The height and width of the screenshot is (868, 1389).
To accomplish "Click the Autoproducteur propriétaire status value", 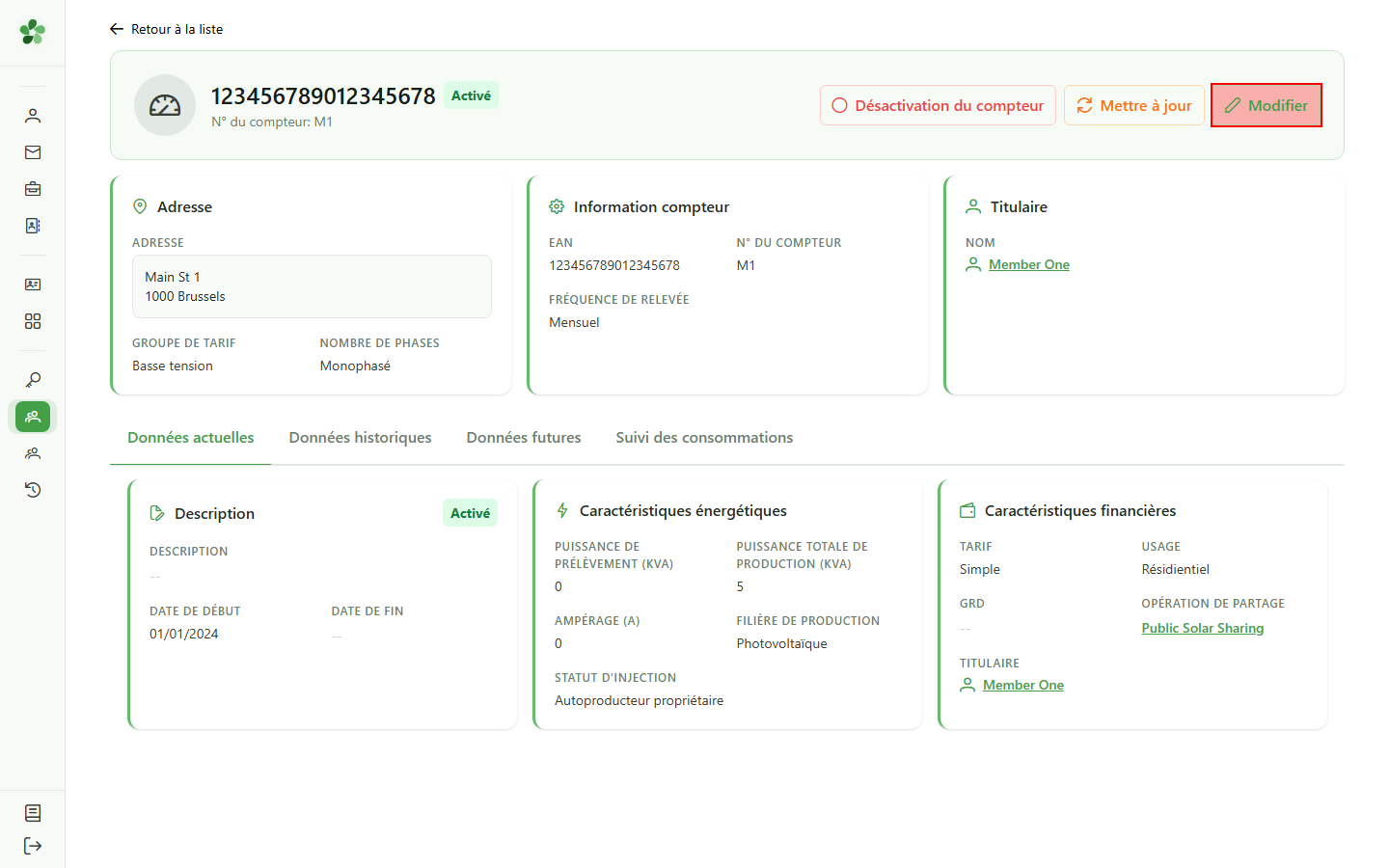I will click(x=639, y=700).
